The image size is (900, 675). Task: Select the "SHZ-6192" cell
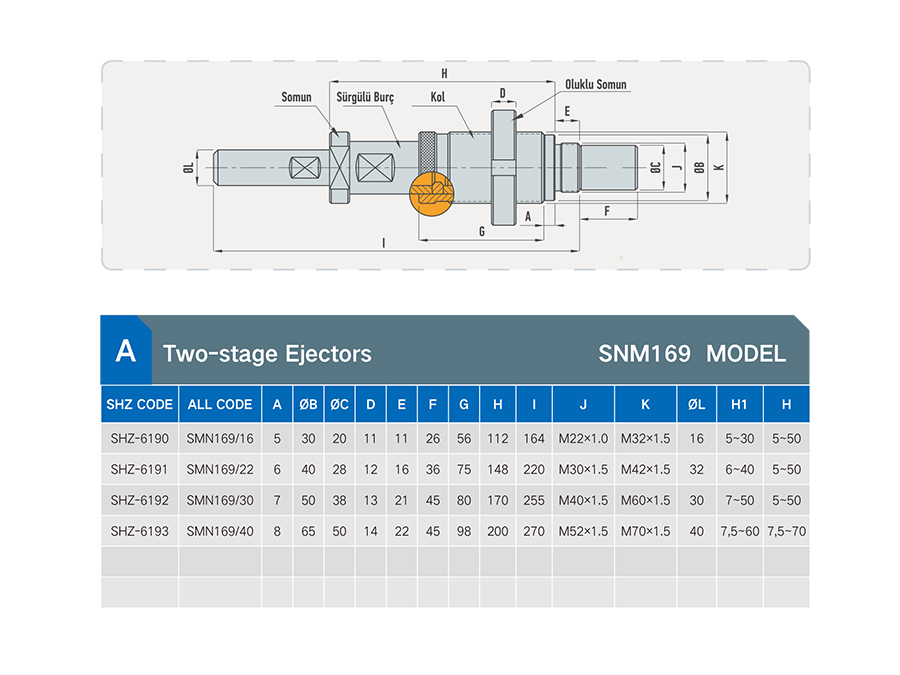click(139, 501)
